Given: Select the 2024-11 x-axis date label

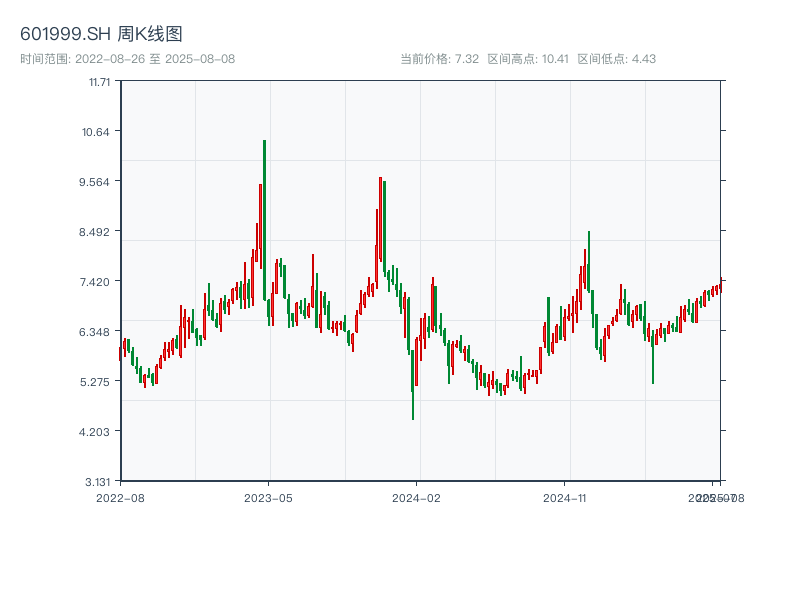Looking at the screenshot, I should (x=565, y=497).
